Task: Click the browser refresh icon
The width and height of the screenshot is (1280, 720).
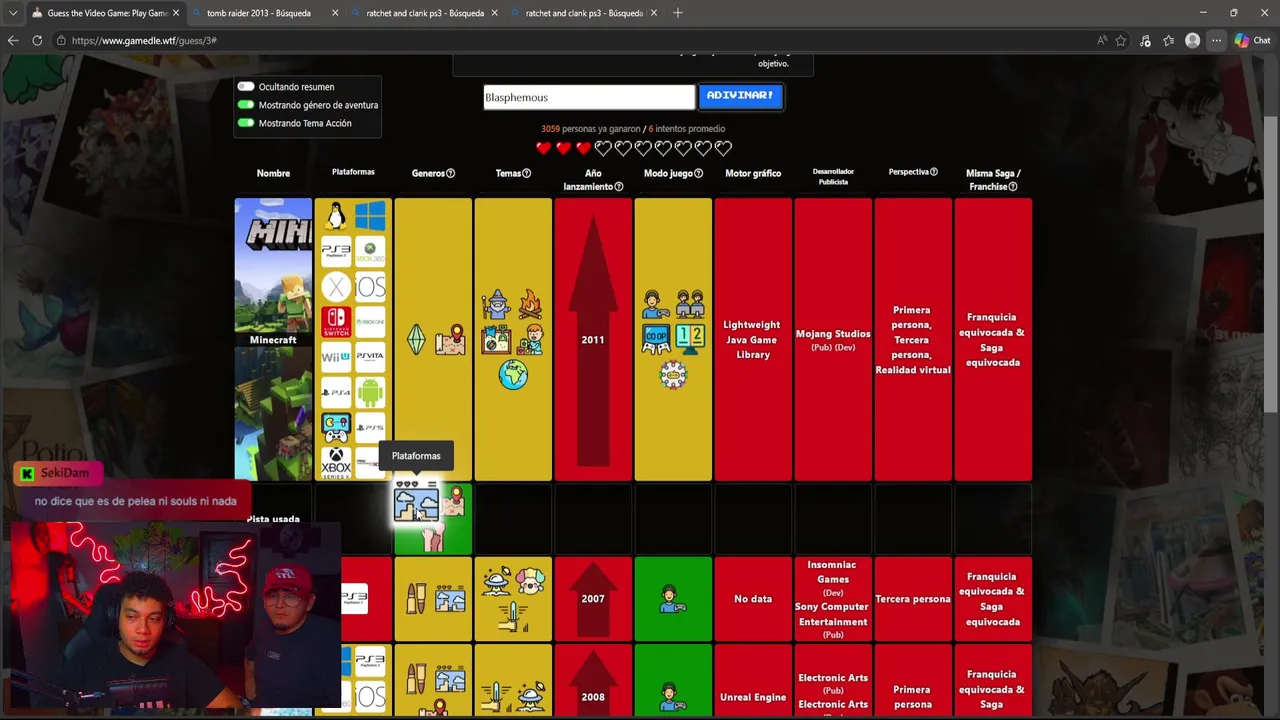Action: [37, 40]
